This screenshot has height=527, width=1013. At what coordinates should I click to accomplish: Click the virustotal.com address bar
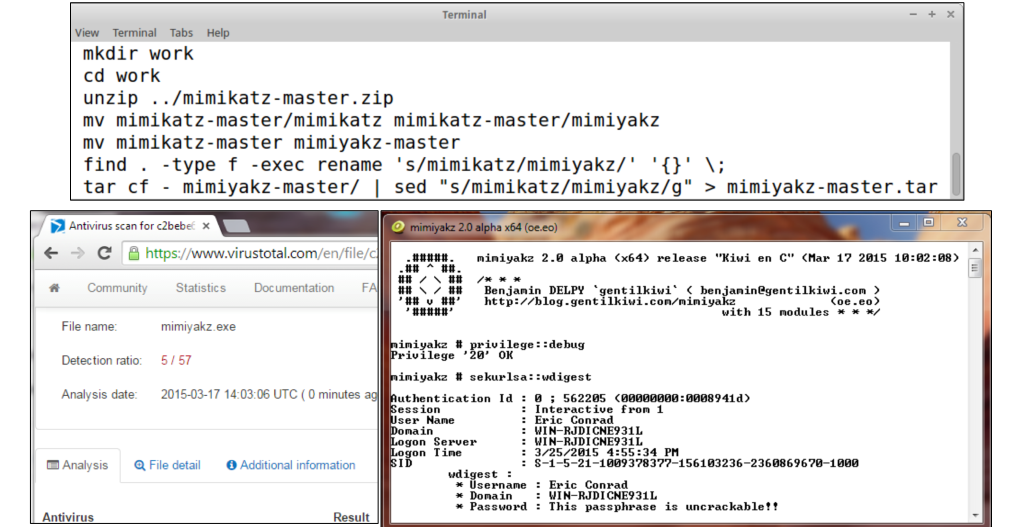251,253
